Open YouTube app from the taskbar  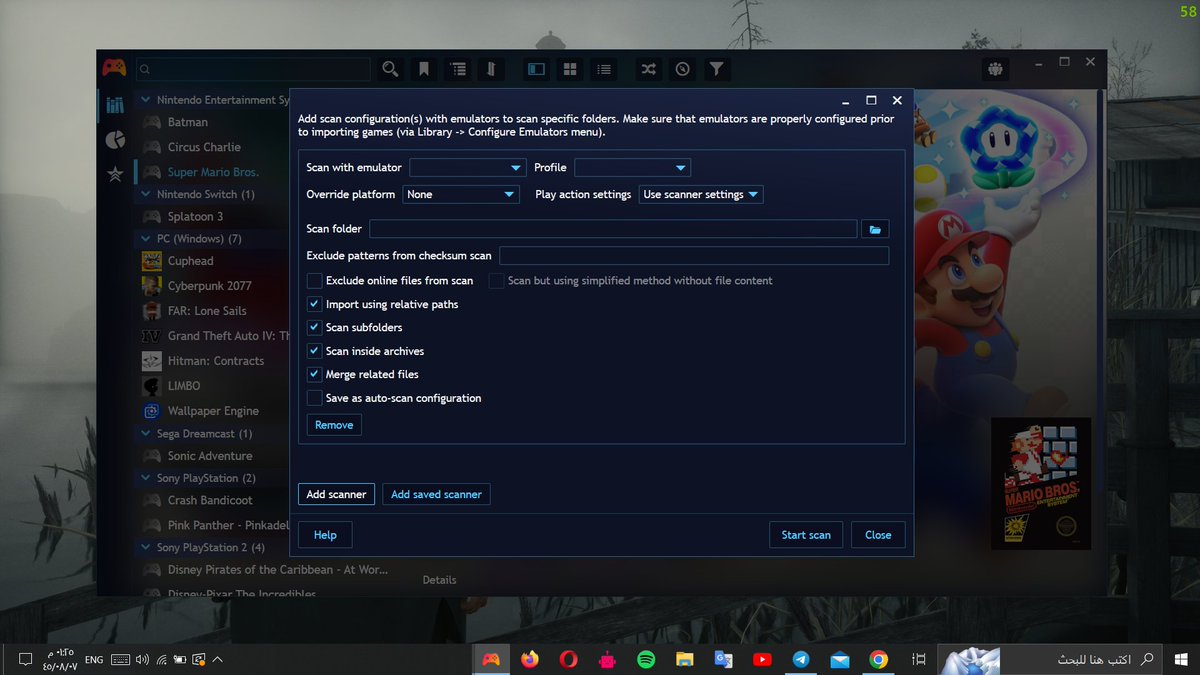(762, 659)
